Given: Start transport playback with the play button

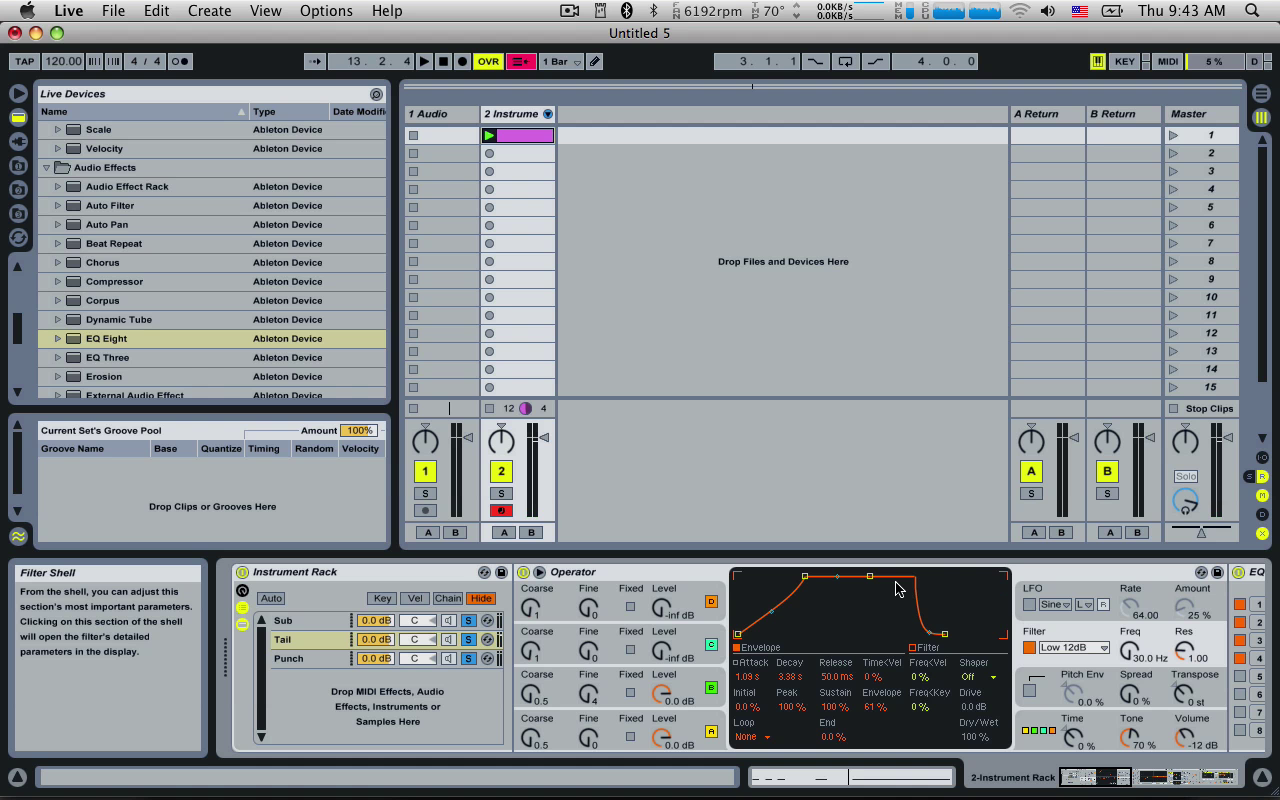Looking at the screenshot, I should (424, 61).
